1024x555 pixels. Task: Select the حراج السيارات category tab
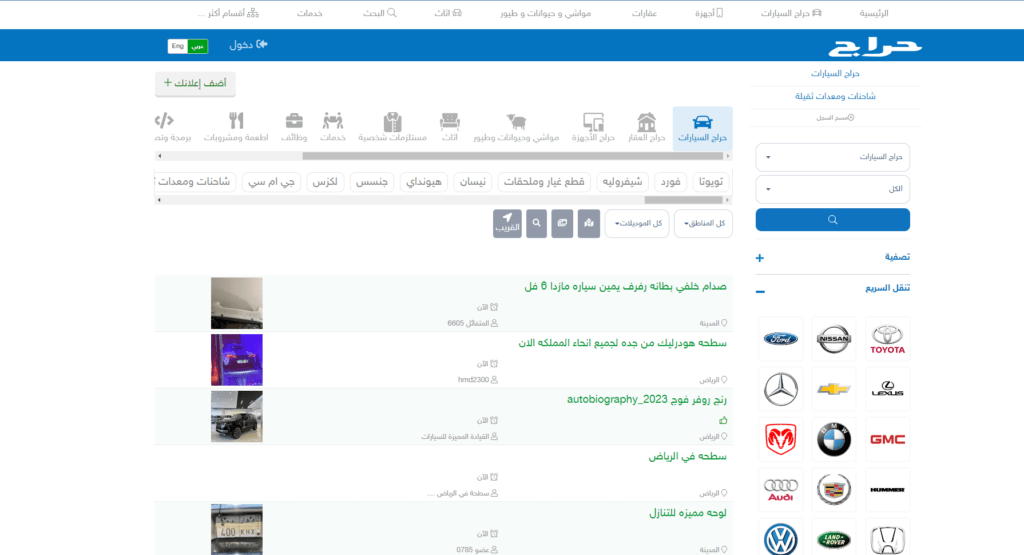click(x=702, y=128)
